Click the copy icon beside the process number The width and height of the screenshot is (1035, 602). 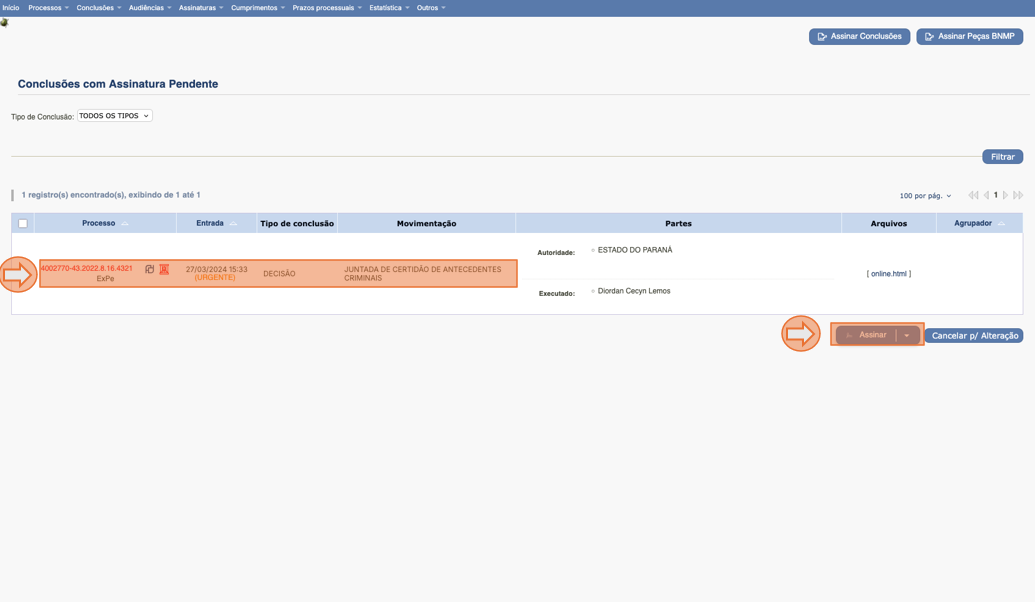[x=149, y=269]
